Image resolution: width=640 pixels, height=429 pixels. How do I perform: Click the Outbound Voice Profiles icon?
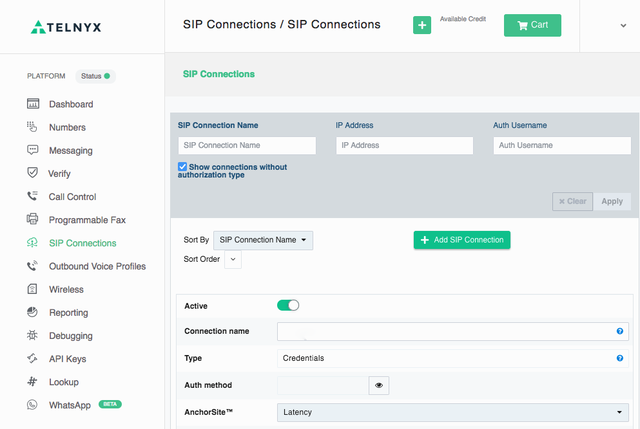32,266
